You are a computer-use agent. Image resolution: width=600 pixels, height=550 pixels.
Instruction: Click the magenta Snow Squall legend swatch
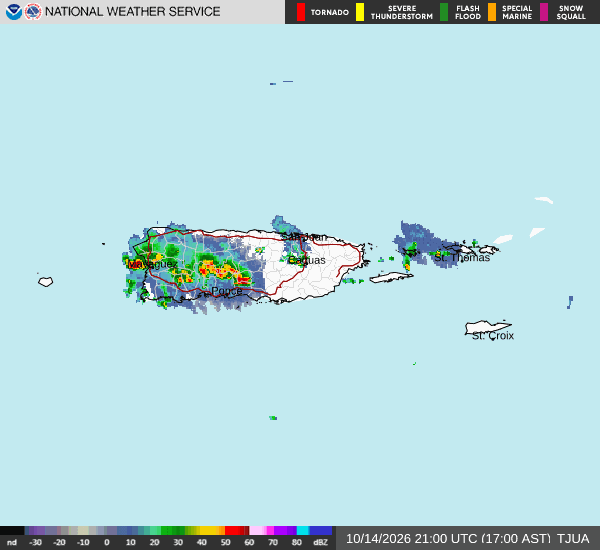[x=544, y=12]
